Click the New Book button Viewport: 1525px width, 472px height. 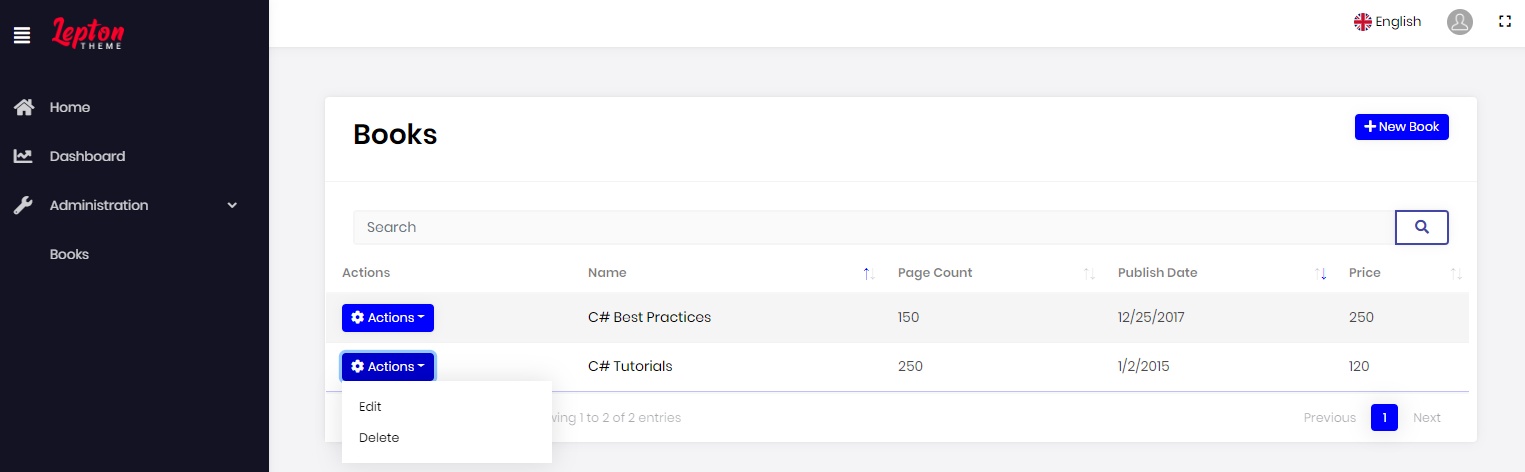[1401, 127]
